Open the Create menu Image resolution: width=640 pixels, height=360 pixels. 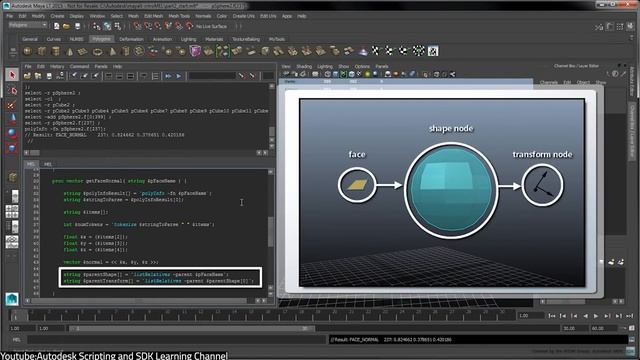(x=57, y=16)
